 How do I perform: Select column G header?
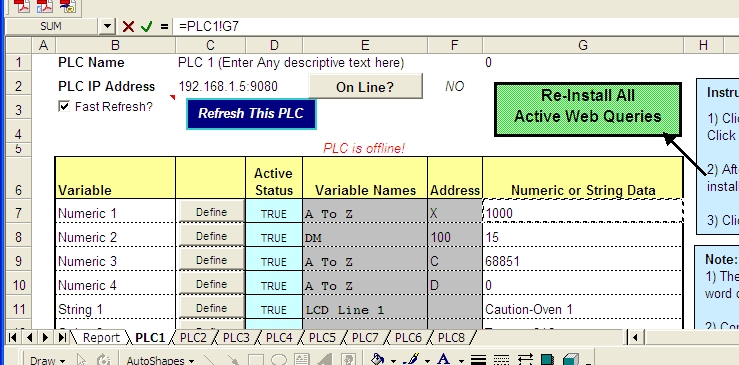coord(583,45)
